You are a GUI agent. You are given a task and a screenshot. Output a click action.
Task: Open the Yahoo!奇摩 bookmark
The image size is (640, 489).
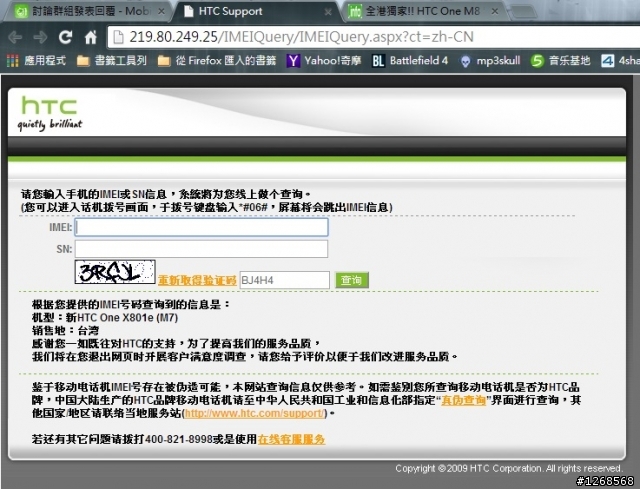pyautogui.click(x=324, y=61)
